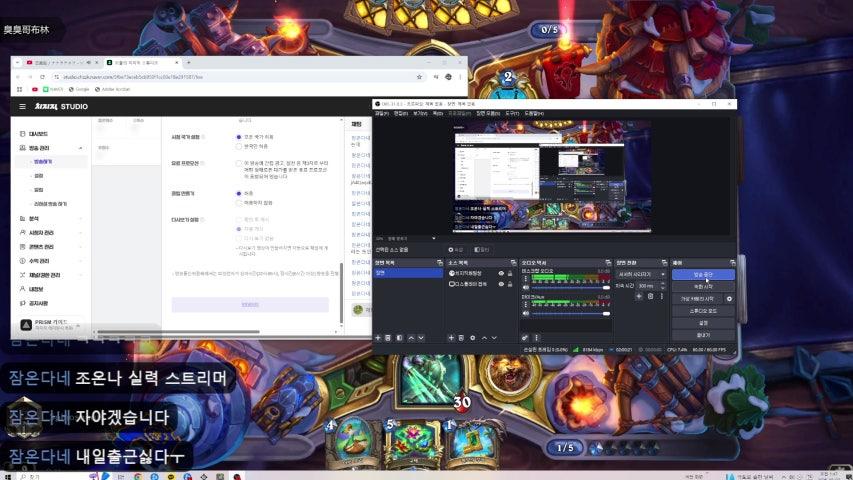Add a new scene transition plus icon

pyautogui.click(x=639, y=297)
